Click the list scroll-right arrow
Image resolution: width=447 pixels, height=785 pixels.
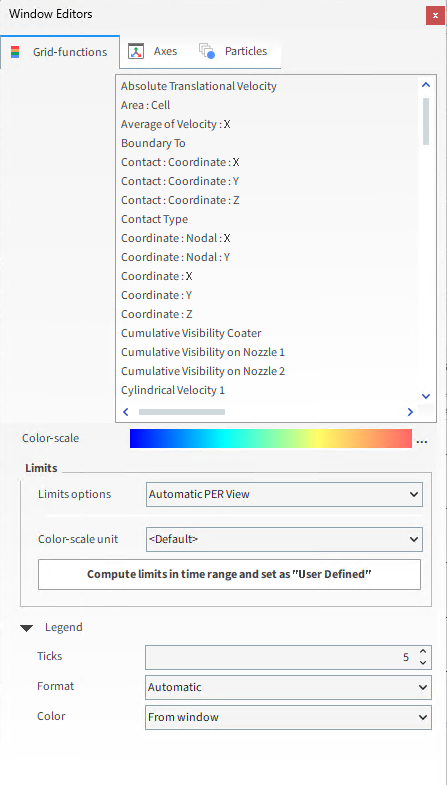coord(410,412)
